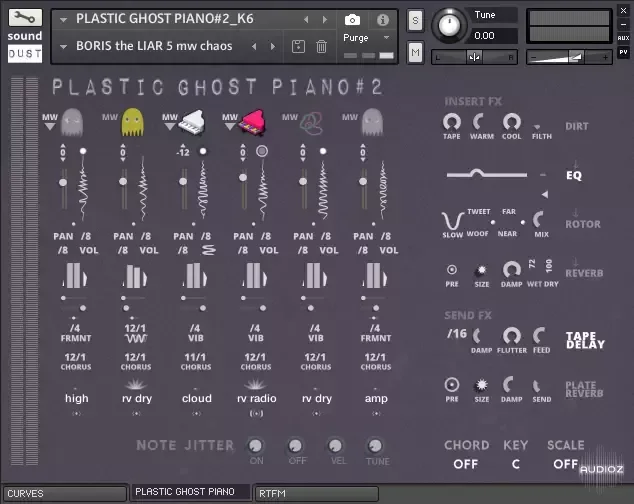
Task: Expand MW menu on white piano channel
Action: tap(170, 127)
